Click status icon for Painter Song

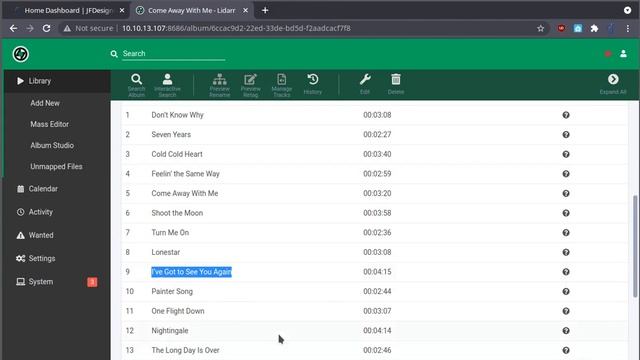(566, 291)
